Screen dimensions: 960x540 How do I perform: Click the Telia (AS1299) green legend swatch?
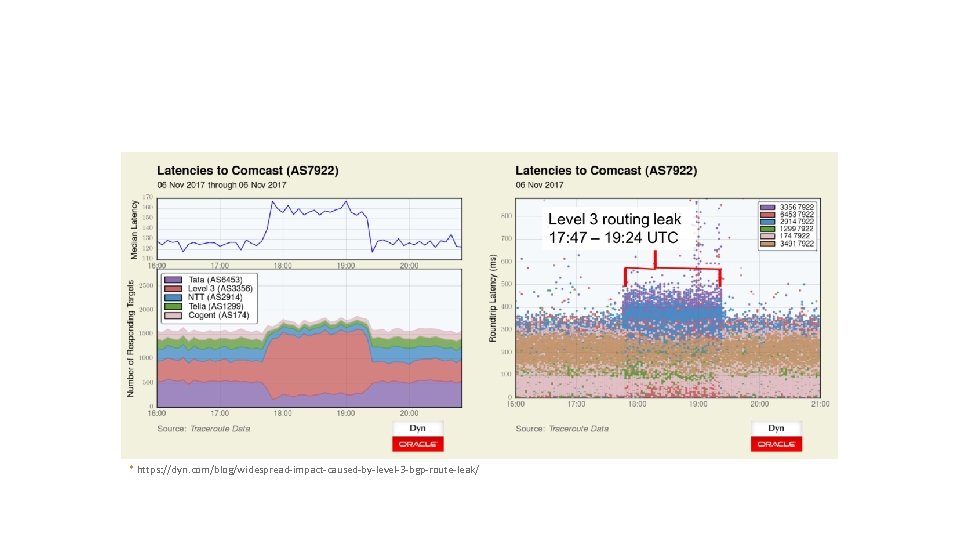click(x=173, y=306)
